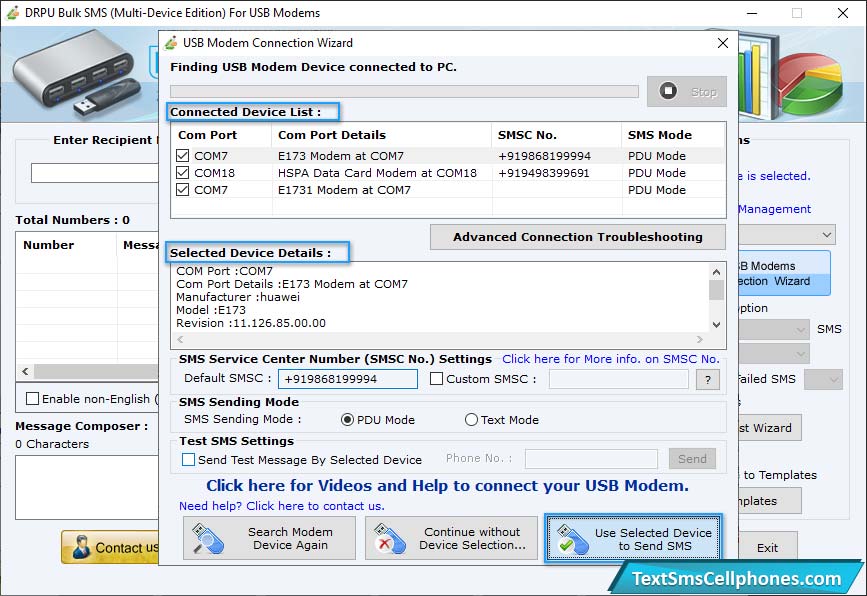Click the Default SMSC input field
The image size is (867, 596).
[348, 379]
